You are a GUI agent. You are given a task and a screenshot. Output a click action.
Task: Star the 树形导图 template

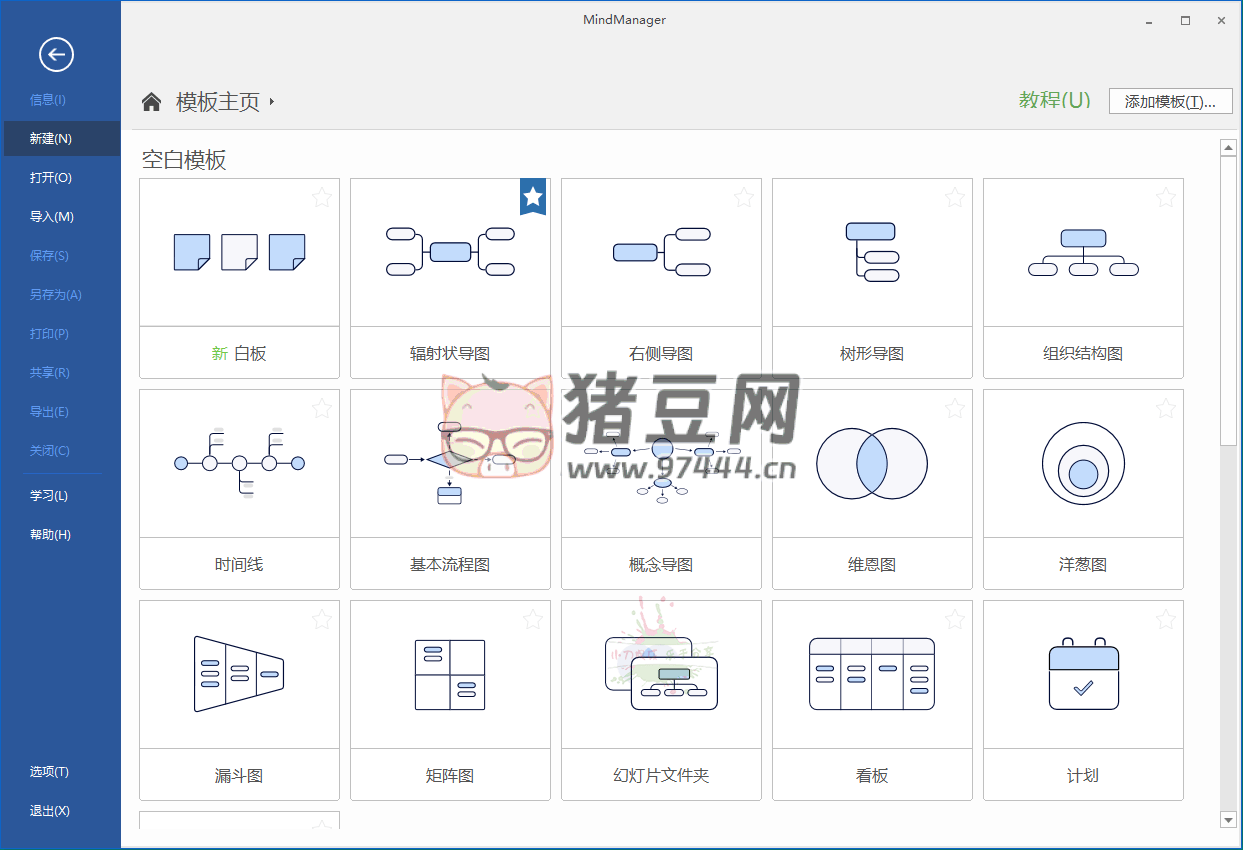click(955, 197)
